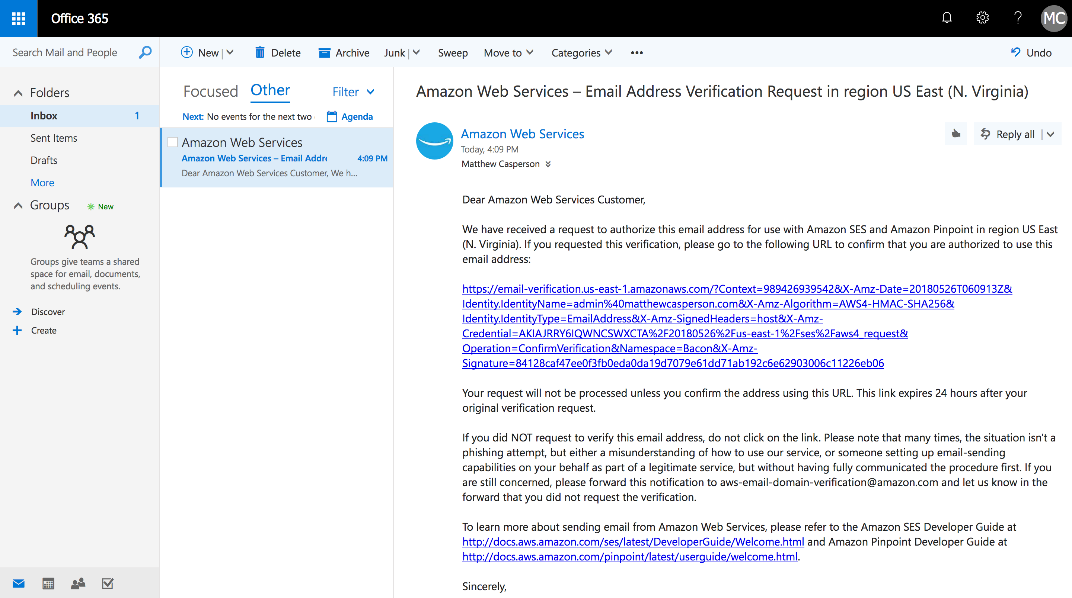The image size is (1072, 598).
Task: Switch to the Focused tab
Action: 210,92
